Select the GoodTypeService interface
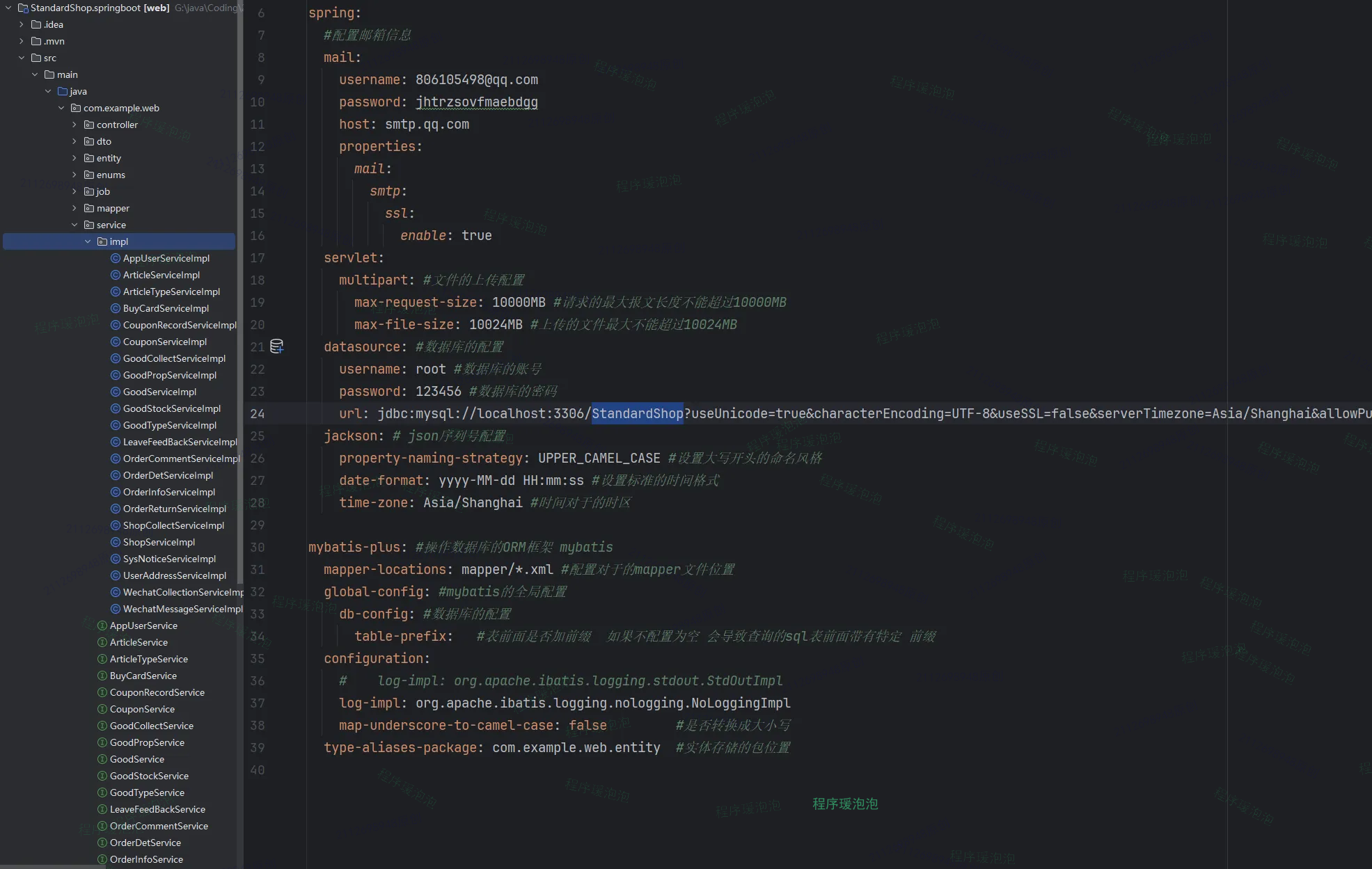 [147, 792]
